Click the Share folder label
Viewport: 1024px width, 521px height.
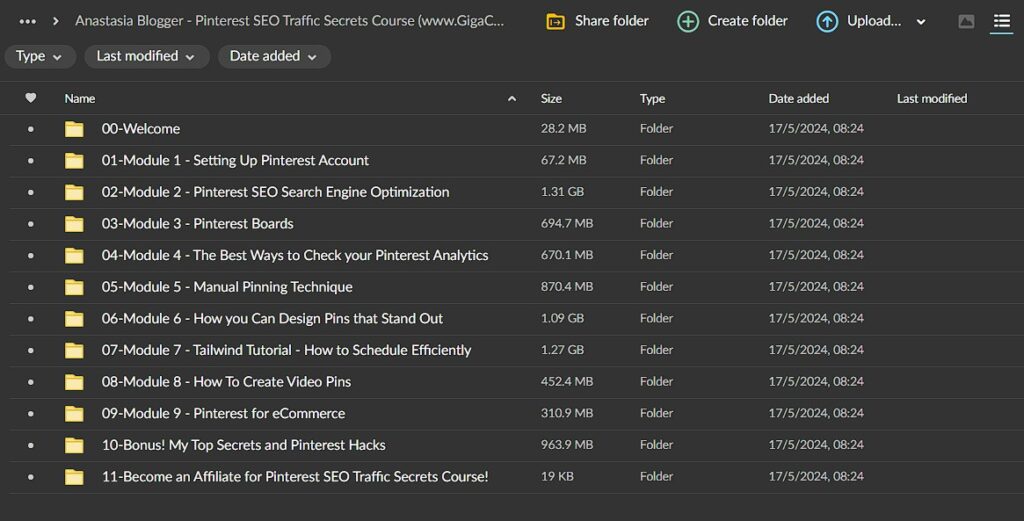pos(611,21)
